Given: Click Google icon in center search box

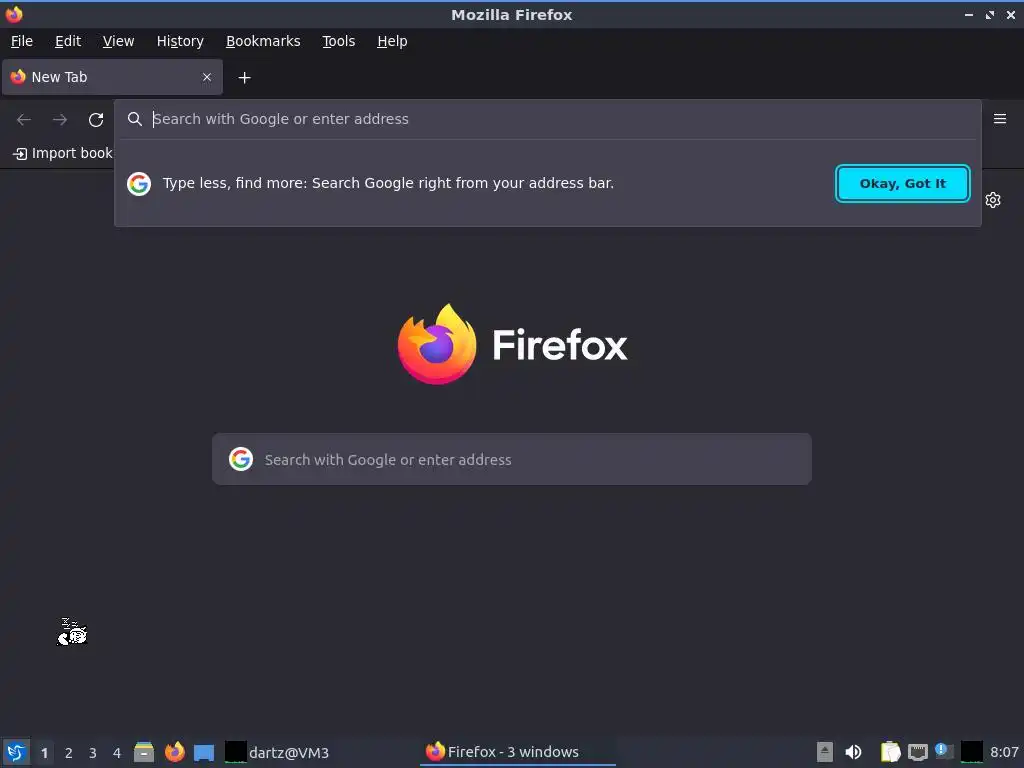Looking at the screenshot, I should [x=241, y=459].
